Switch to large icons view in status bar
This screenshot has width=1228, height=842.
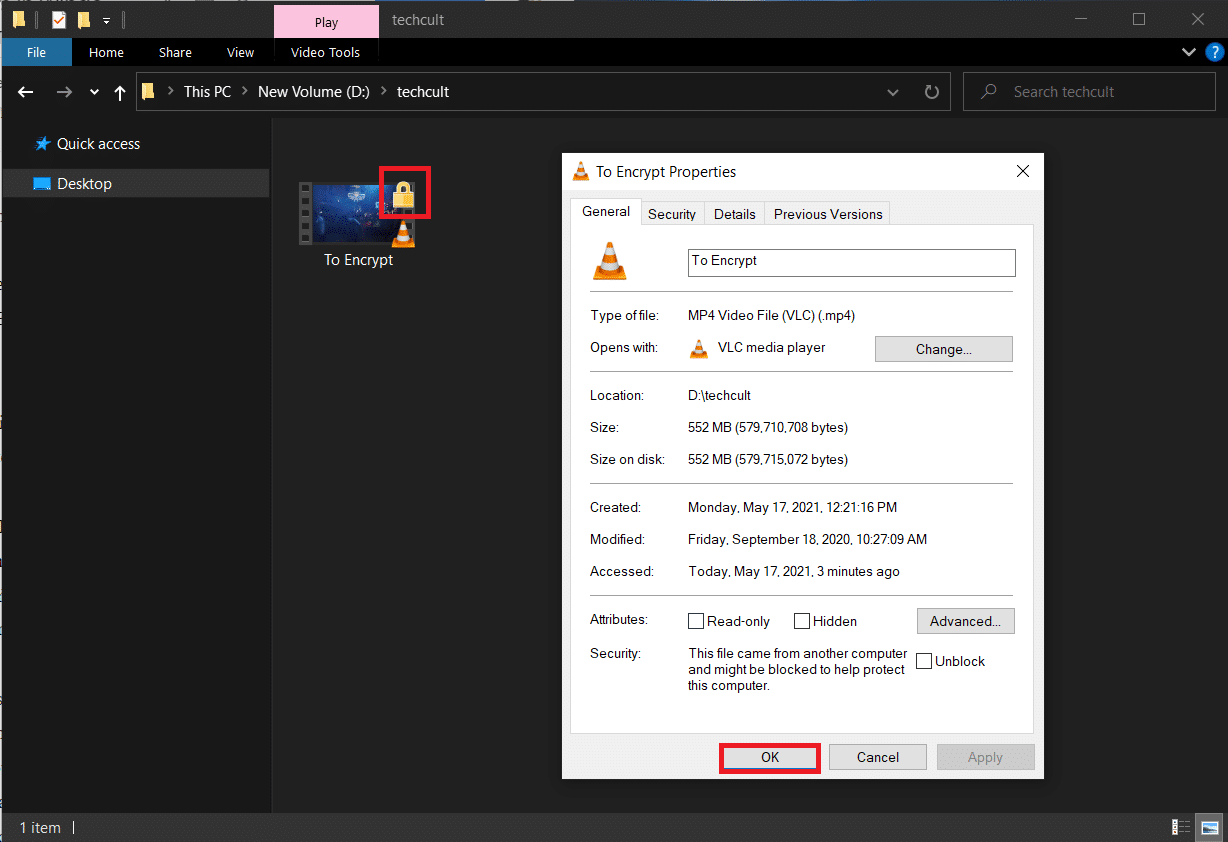(1211, 827)
